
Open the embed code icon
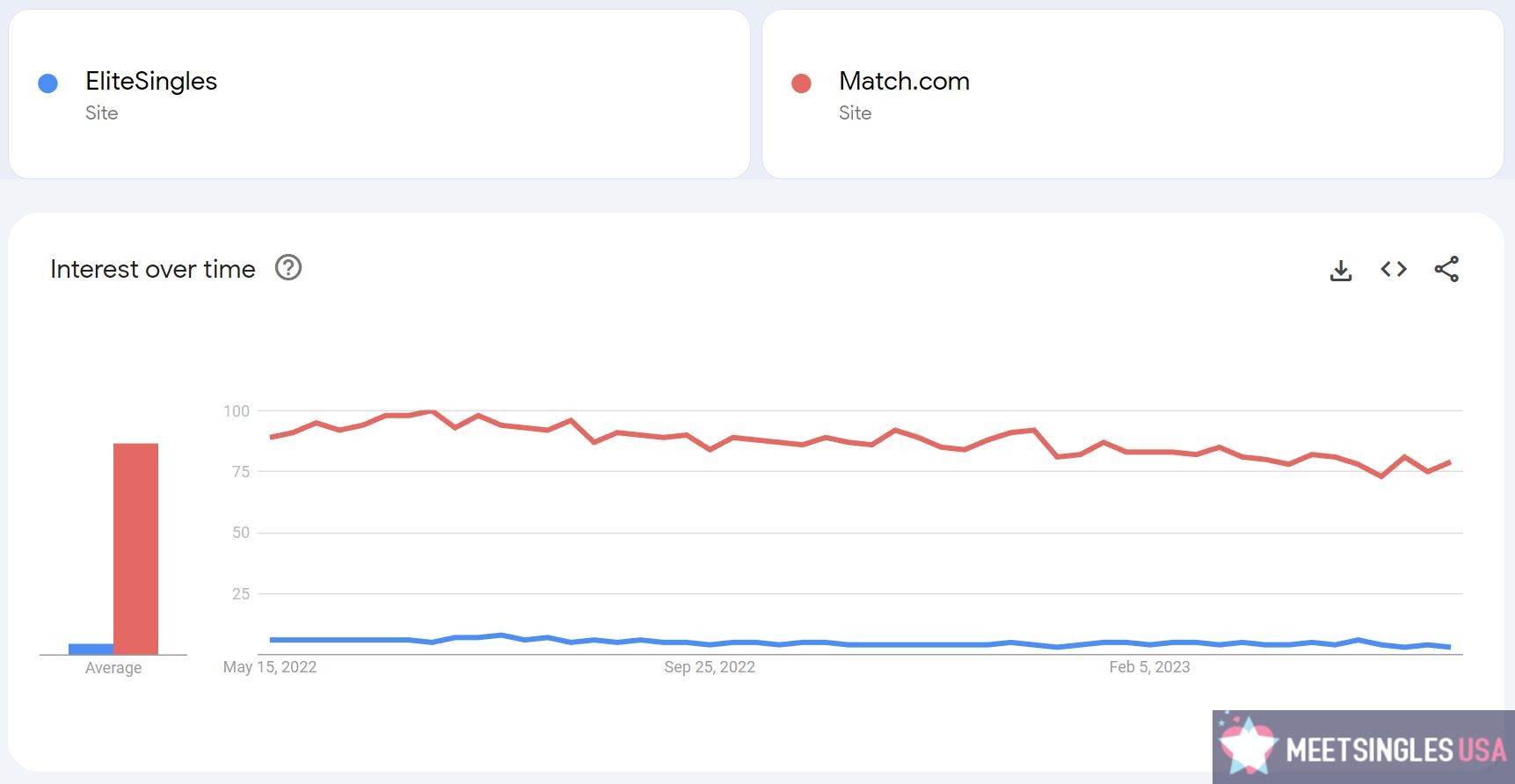click(1394, 269)
